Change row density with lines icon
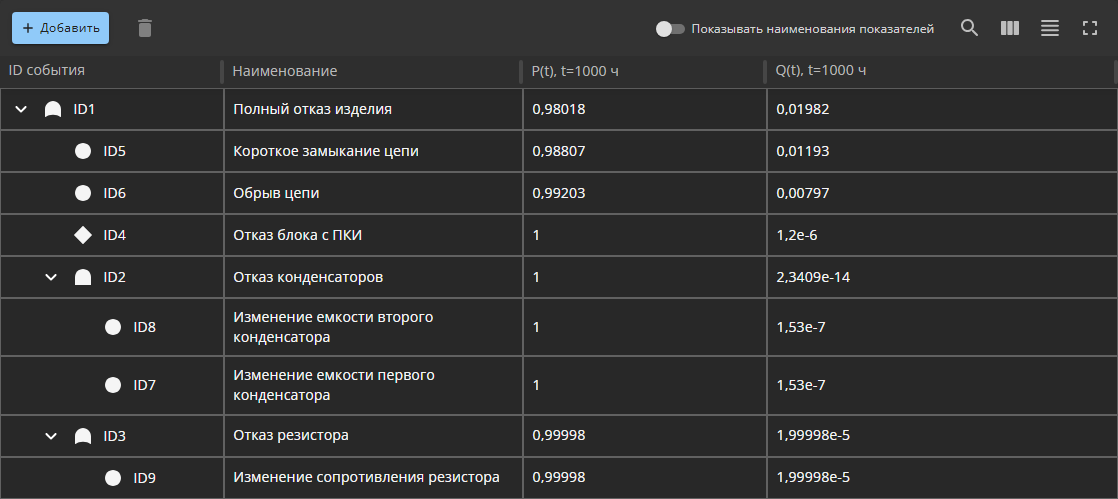This screenshot has width=1118, height=499. coord(1050,29)
